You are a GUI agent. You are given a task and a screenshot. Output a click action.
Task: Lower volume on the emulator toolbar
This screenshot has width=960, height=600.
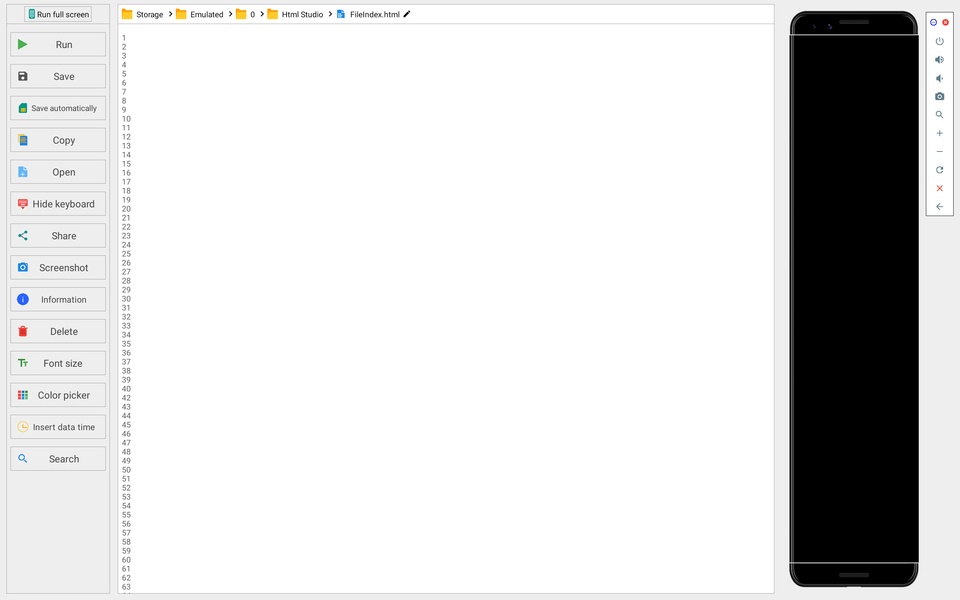(939, 78)
